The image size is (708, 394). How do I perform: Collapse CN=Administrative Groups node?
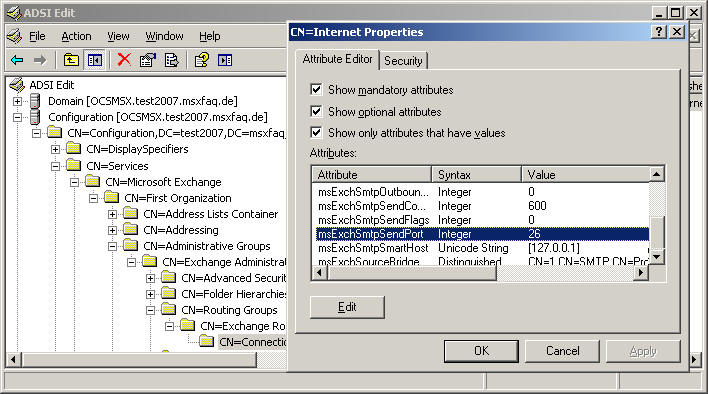[112, 246]
